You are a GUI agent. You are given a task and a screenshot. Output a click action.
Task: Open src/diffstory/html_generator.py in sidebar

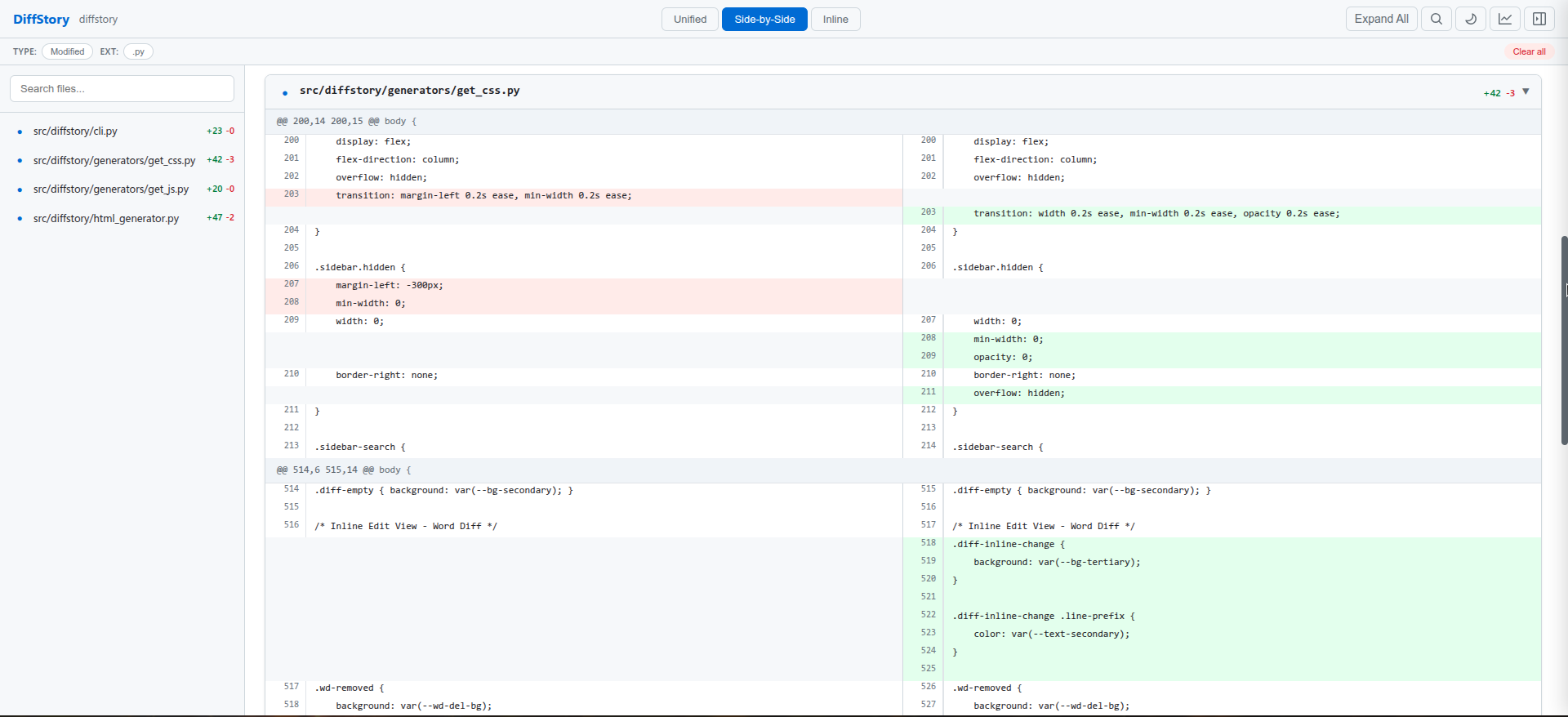point(106,218)
